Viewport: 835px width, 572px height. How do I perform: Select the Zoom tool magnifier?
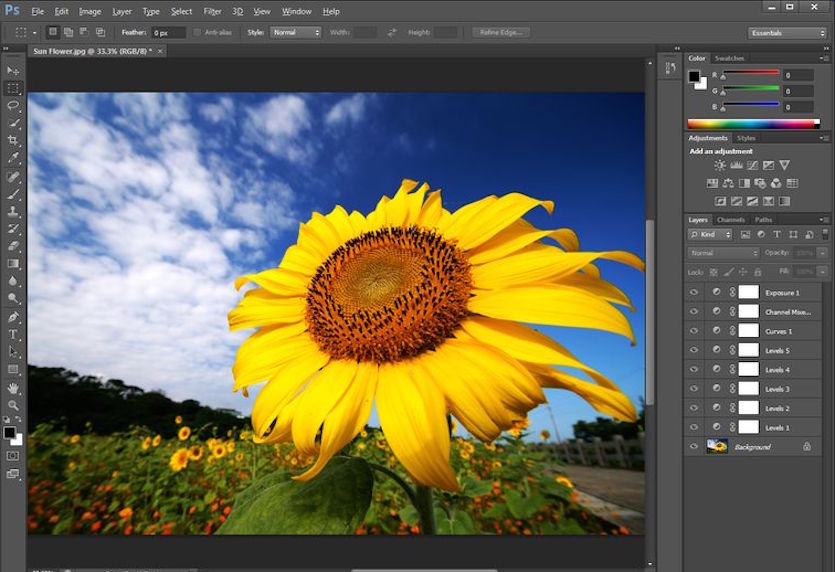(13, 406)
